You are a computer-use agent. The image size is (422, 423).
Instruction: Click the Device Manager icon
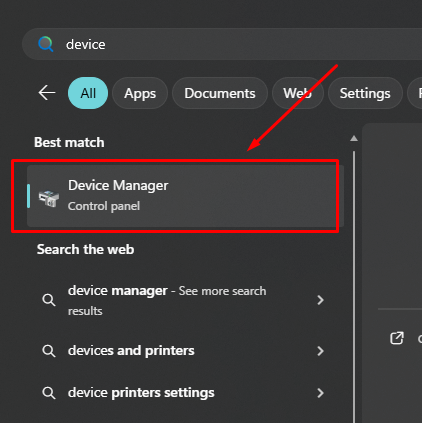coord(49,198)
